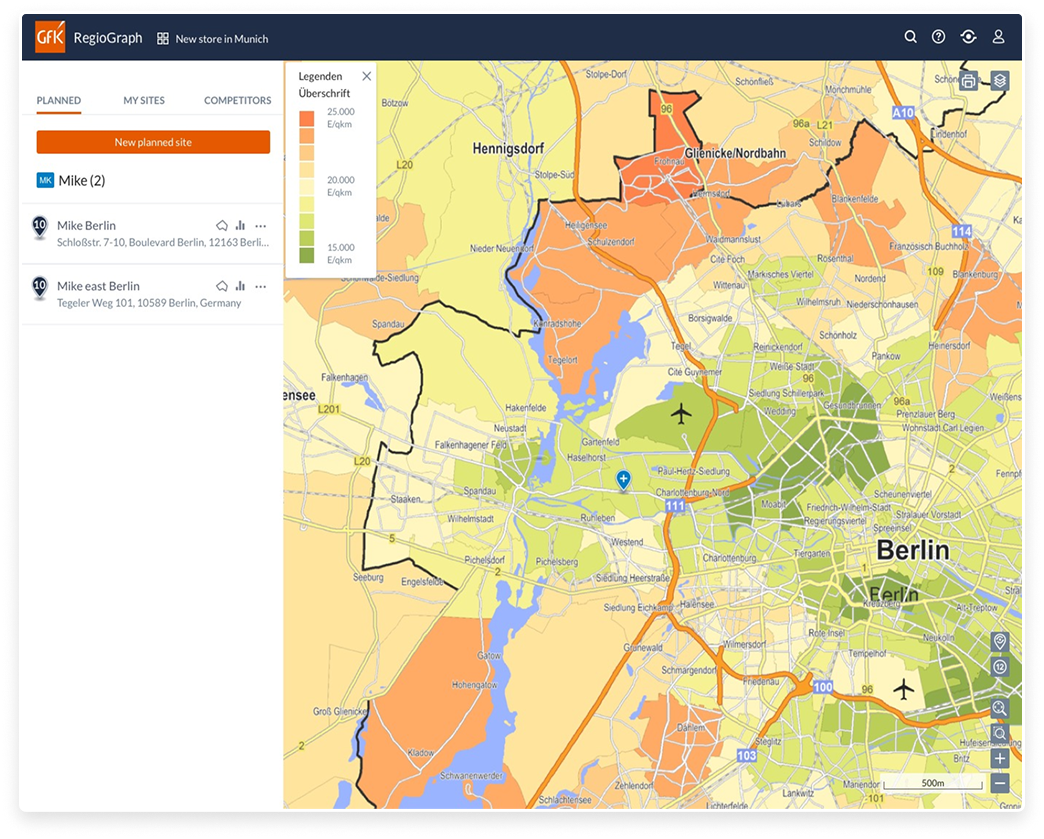Open more options for Mike Berlin
This screenshot has height=839, width=1044.
(x=261, y=226)
